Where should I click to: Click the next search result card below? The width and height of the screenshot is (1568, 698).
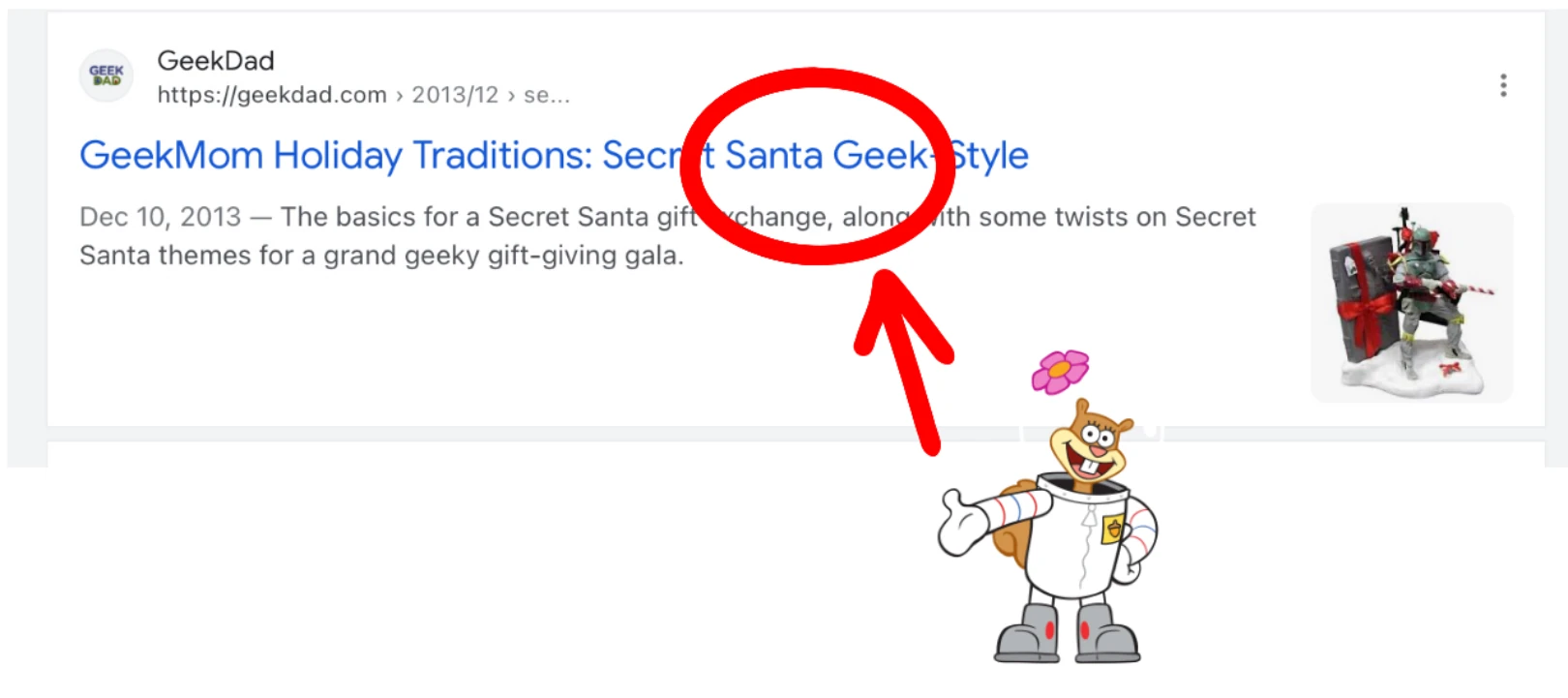pyautogui.click(x=484, y=454)
